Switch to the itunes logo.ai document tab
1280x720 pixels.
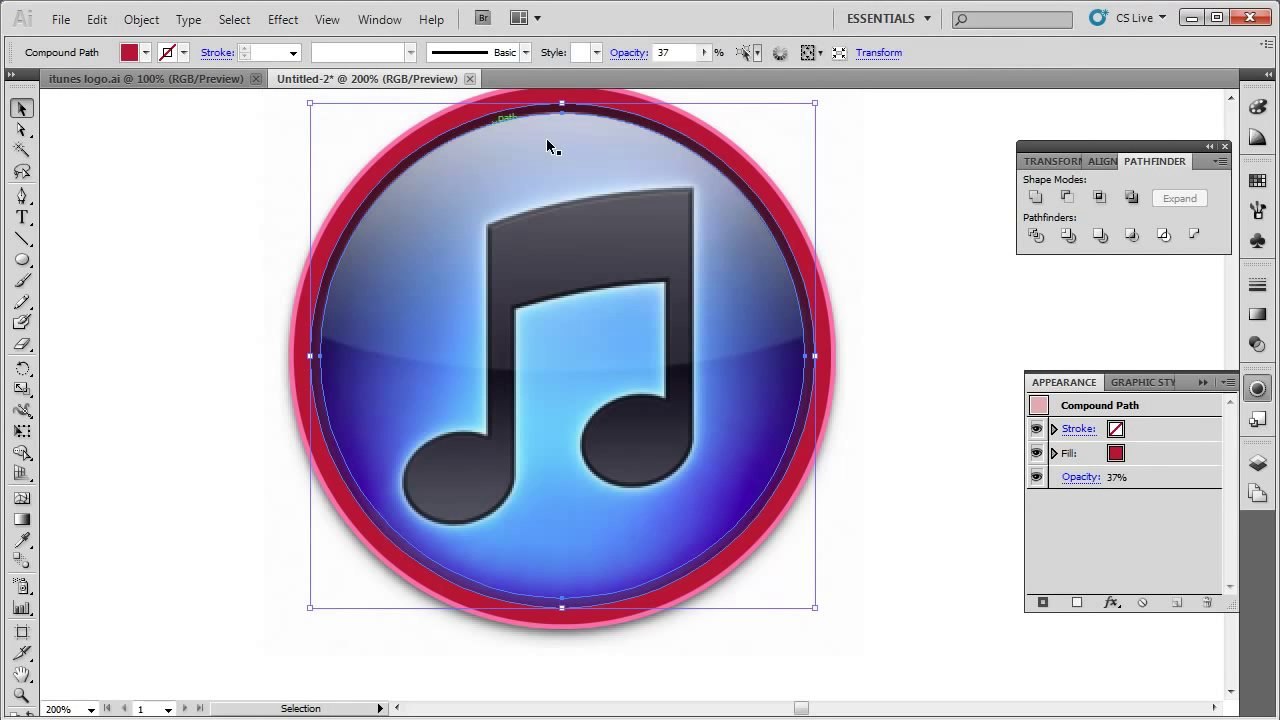(146, 79)
